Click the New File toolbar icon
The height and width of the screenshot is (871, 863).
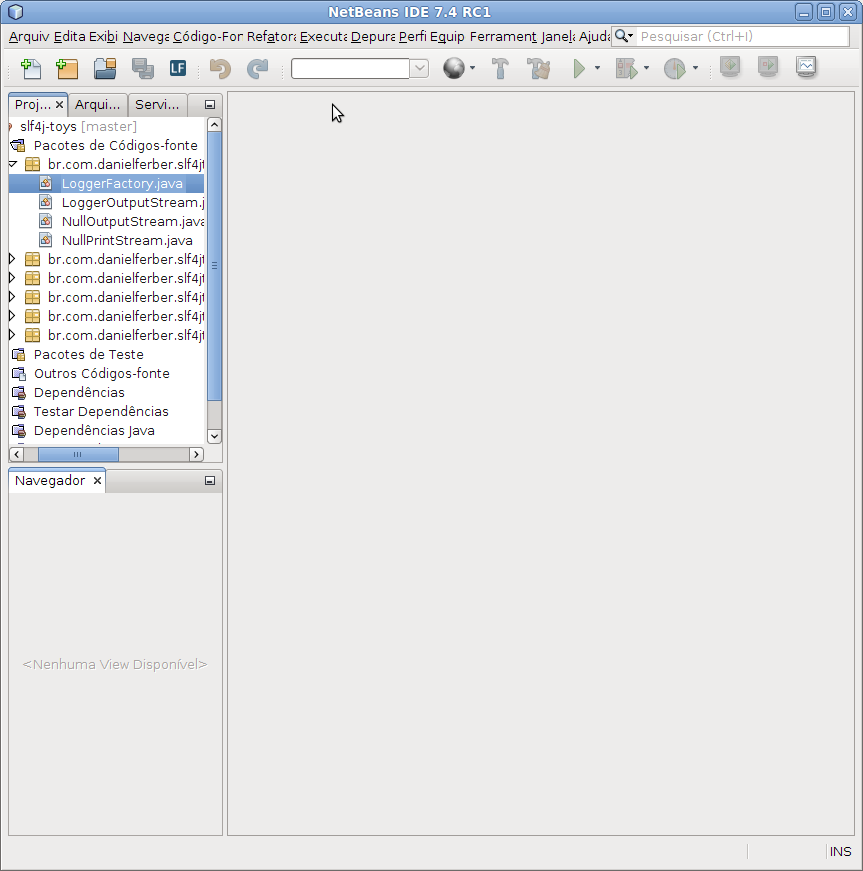click(x=31, y=68)
